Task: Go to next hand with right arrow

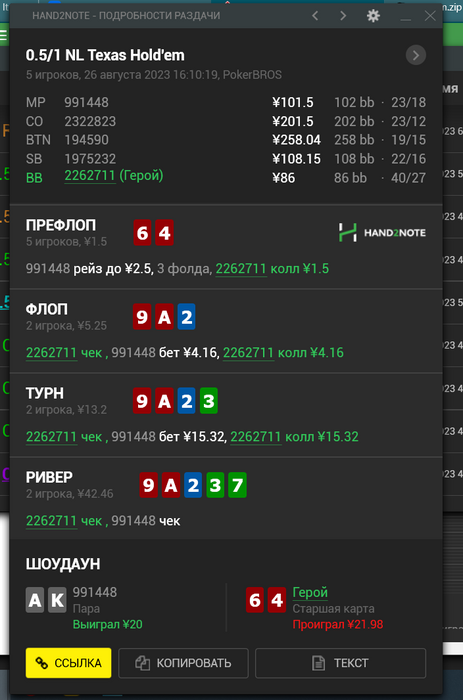Action: 343,16
